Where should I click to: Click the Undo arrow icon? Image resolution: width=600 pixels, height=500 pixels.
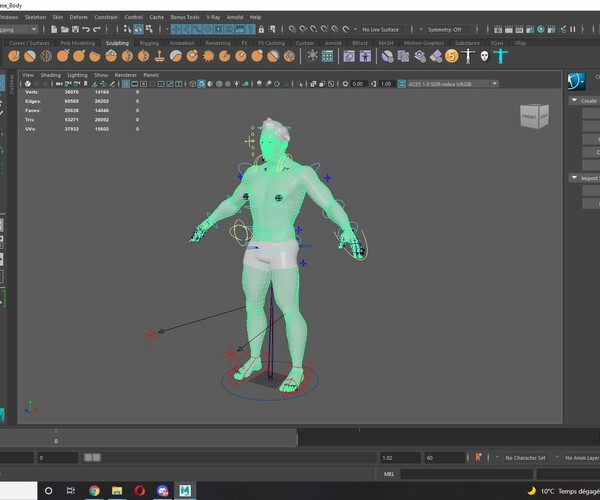(x=86, y=29)
